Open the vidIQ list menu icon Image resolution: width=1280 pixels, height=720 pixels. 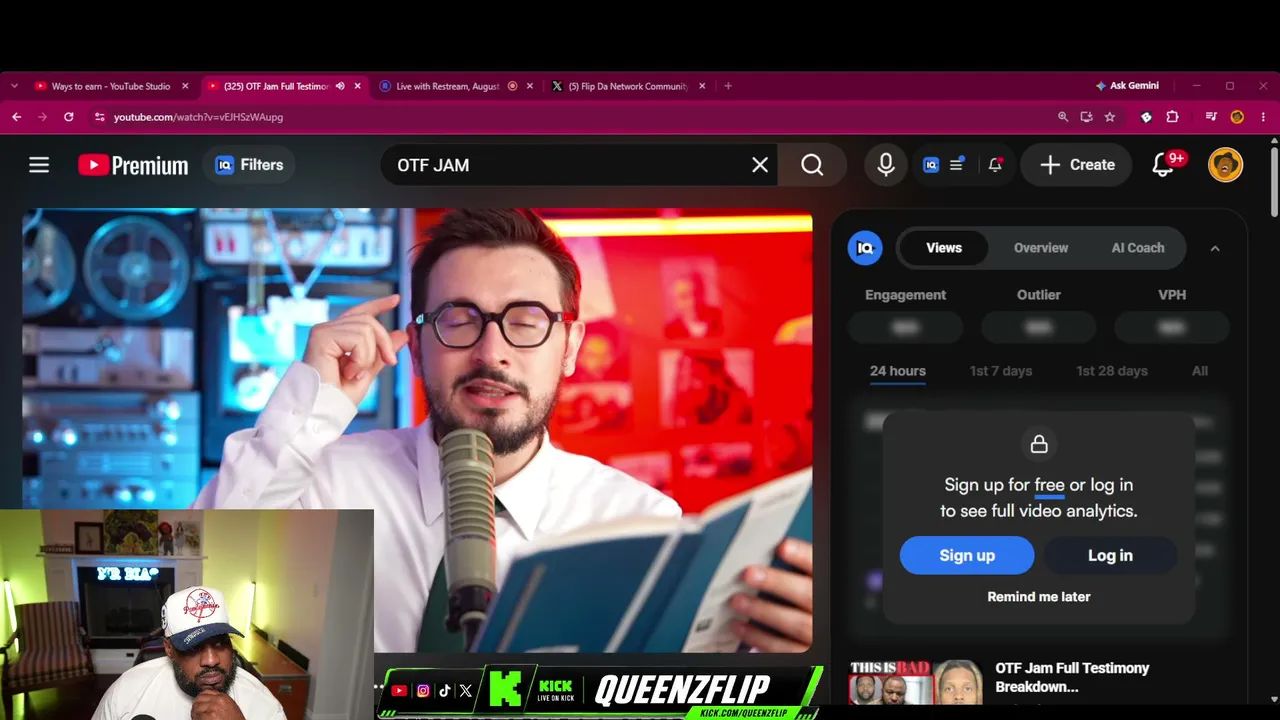coord(956,165)
